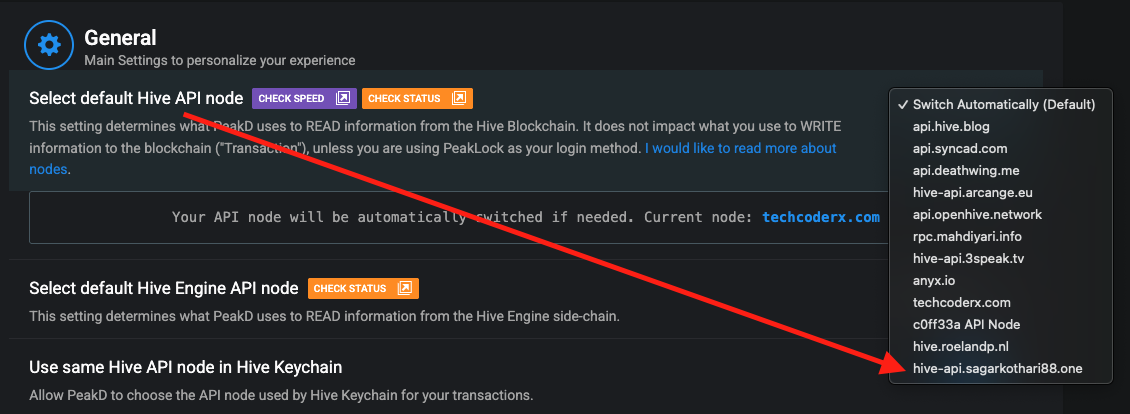Choose api.hive.blog from the node list

[951, 127]
